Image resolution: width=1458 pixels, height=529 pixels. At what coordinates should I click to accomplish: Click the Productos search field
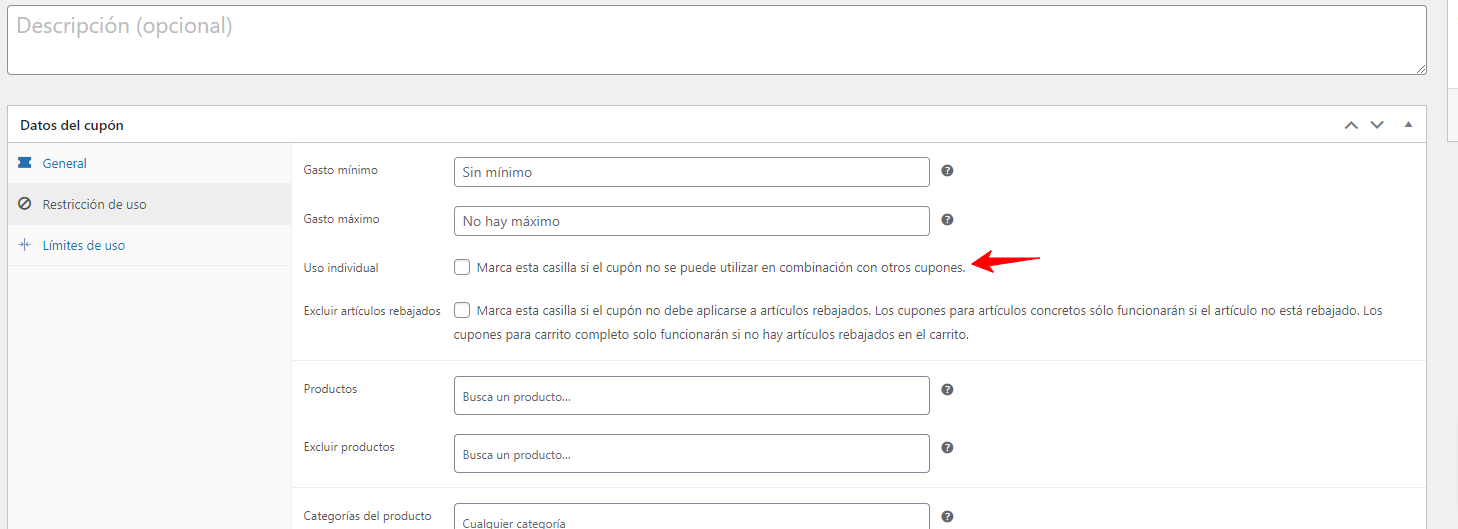coord(692,396)
